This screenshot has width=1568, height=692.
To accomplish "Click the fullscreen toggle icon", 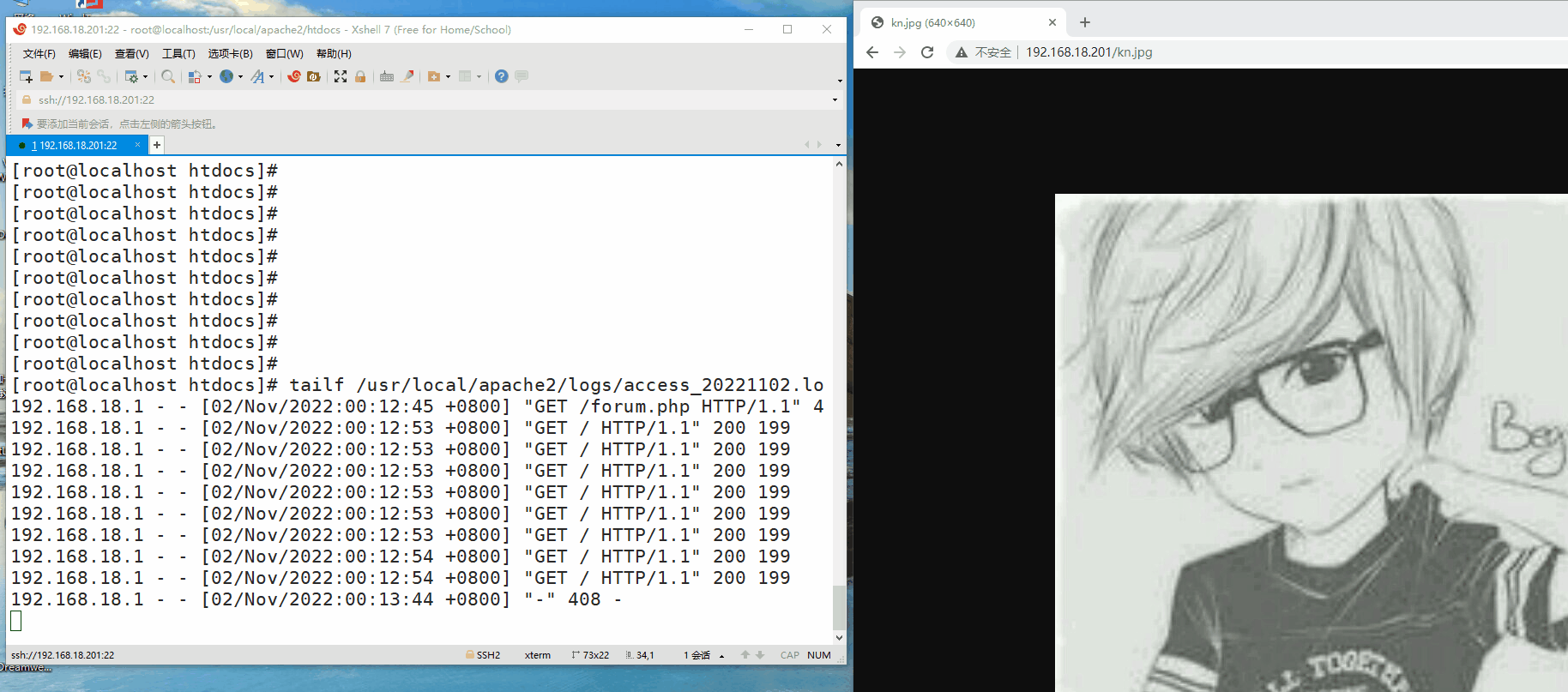I will pos(341,76).
